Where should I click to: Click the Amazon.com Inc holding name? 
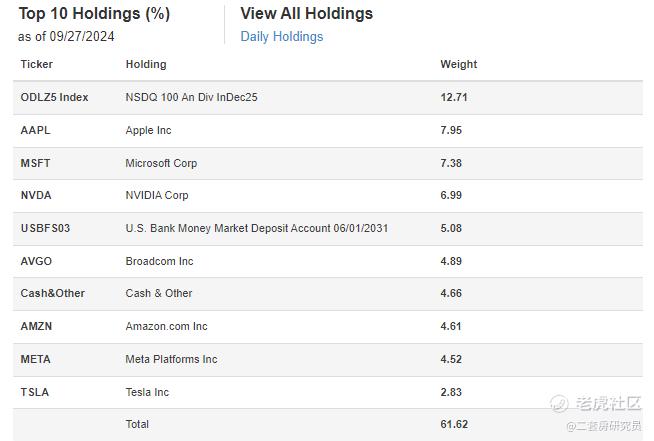[x=166, y=326]
